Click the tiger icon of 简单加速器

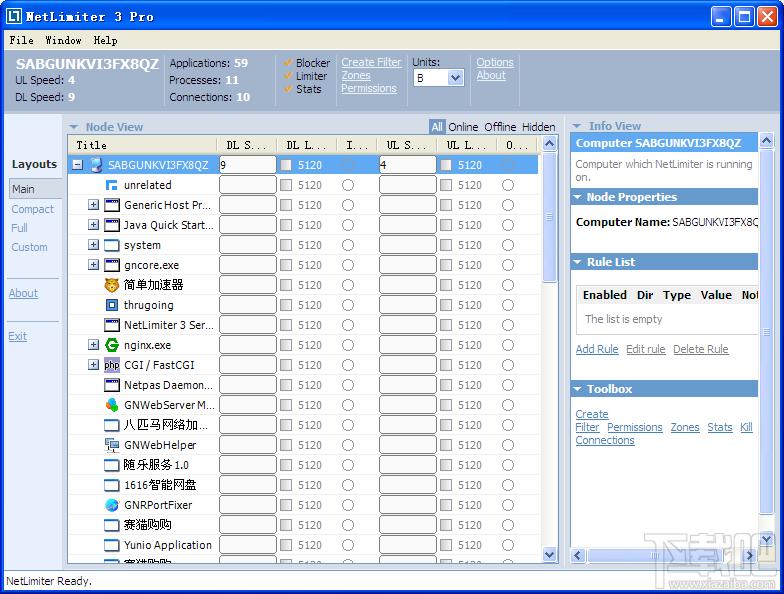[x=112, y=285]
